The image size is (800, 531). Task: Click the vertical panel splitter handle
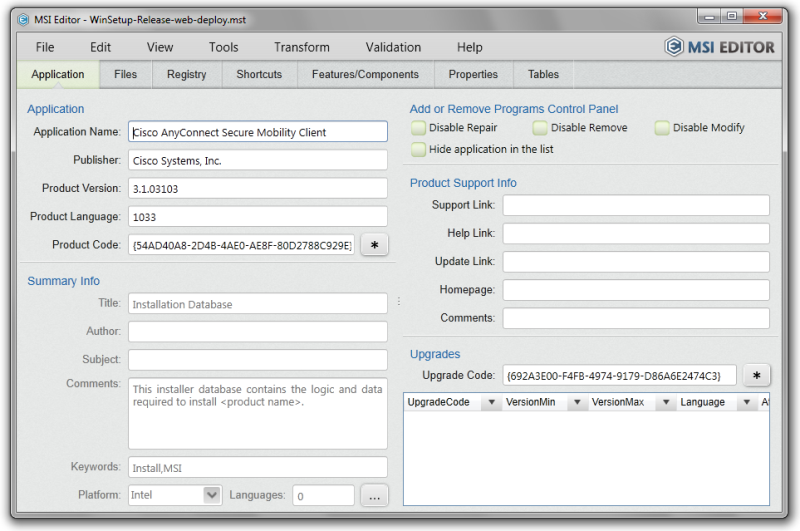click(x=398, y=301)
